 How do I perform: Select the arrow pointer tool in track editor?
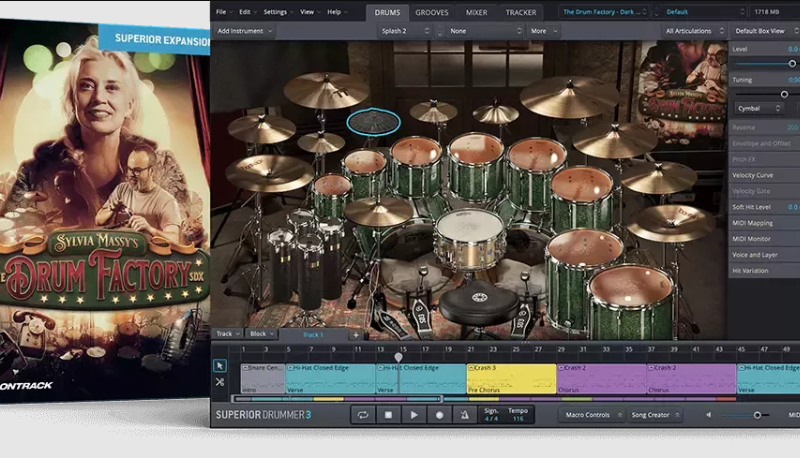click(x=220, y=366)
